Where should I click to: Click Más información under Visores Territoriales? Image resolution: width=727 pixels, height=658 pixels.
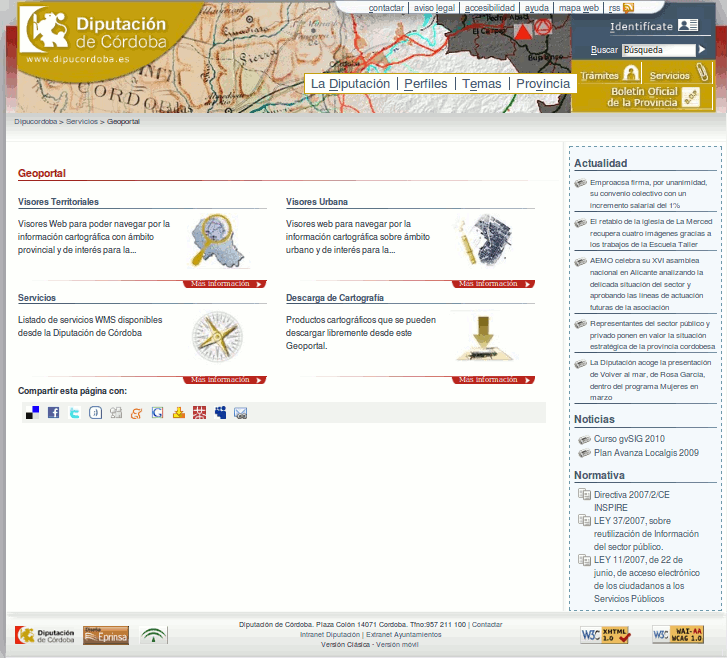coord(225,284)
